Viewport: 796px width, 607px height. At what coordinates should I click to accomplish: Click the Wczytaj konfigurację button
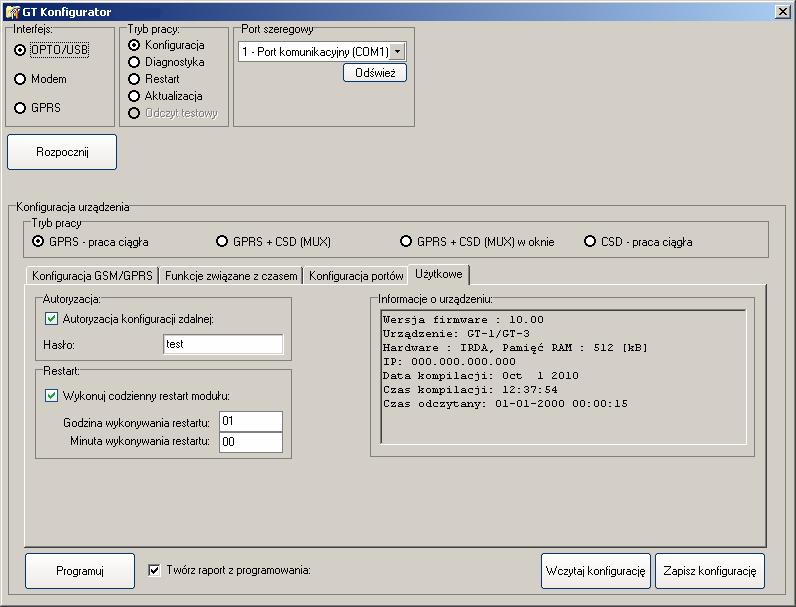[x=595, y=571]
